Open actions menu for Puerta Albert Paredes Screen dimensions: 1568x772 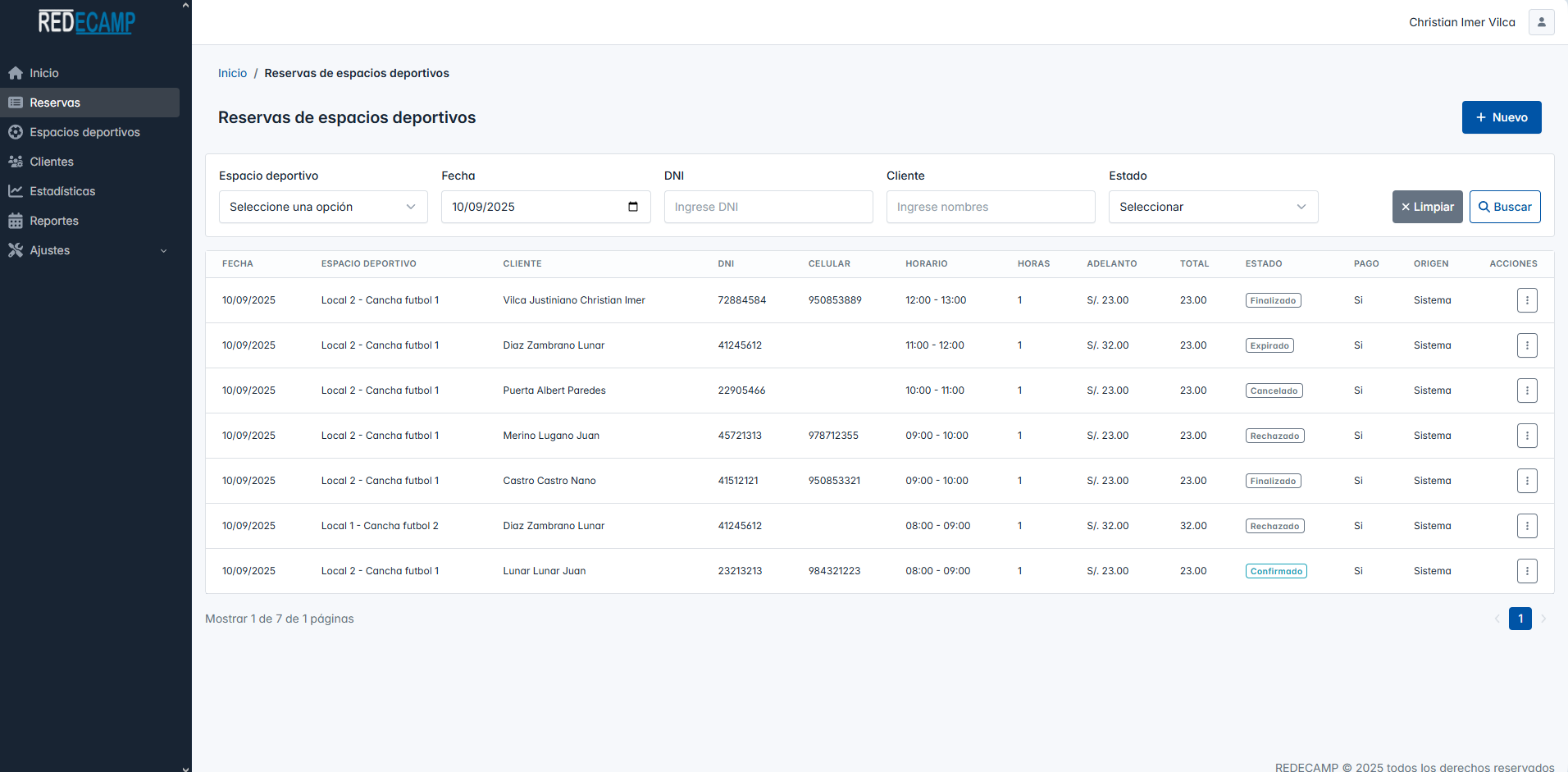[x=1526, y=391]
